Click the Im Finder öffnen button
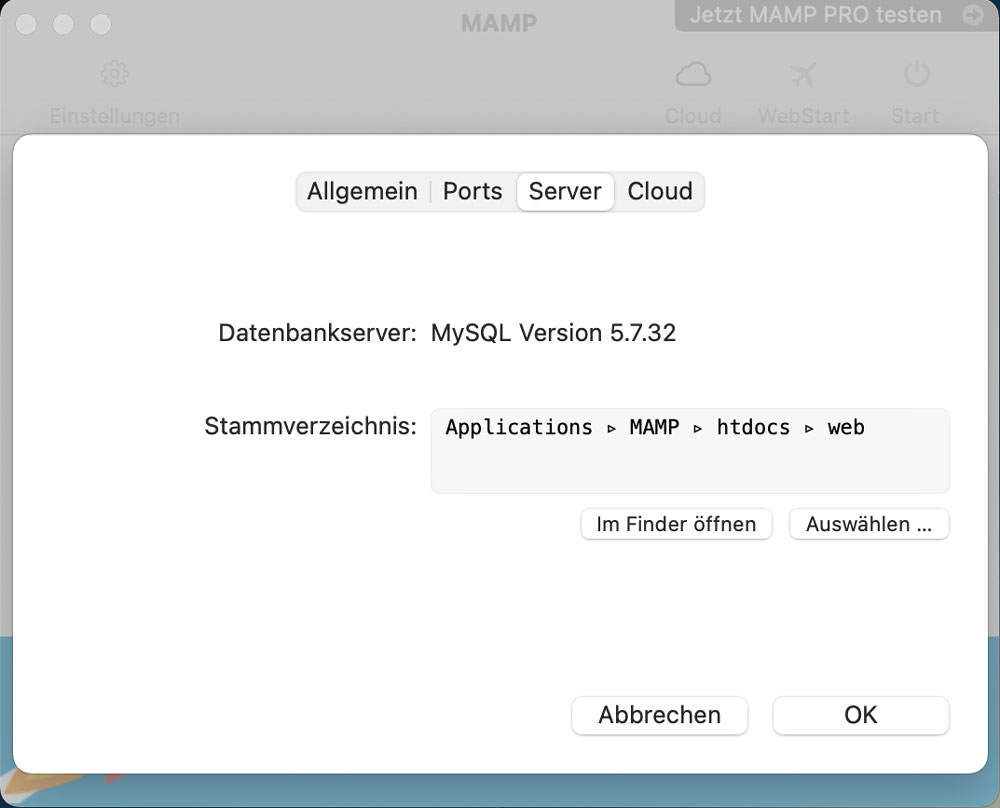Viewport: 1000px width, 808px height. tap(676, 524)
